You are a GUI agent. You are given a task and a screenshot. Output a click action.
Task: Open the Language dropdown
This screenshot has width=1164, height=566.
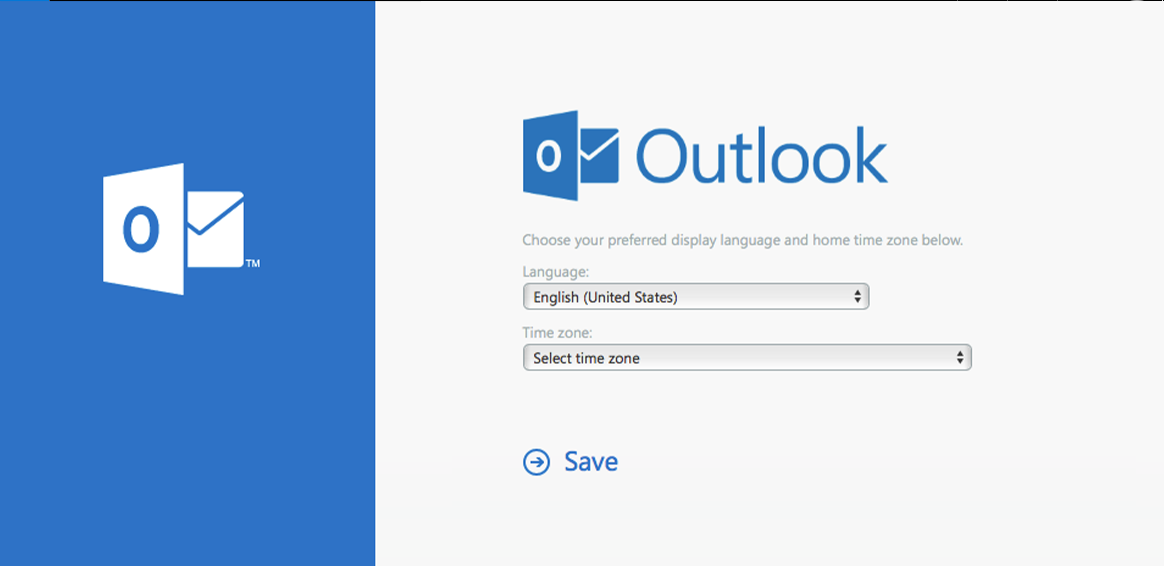tap(695, 297)
